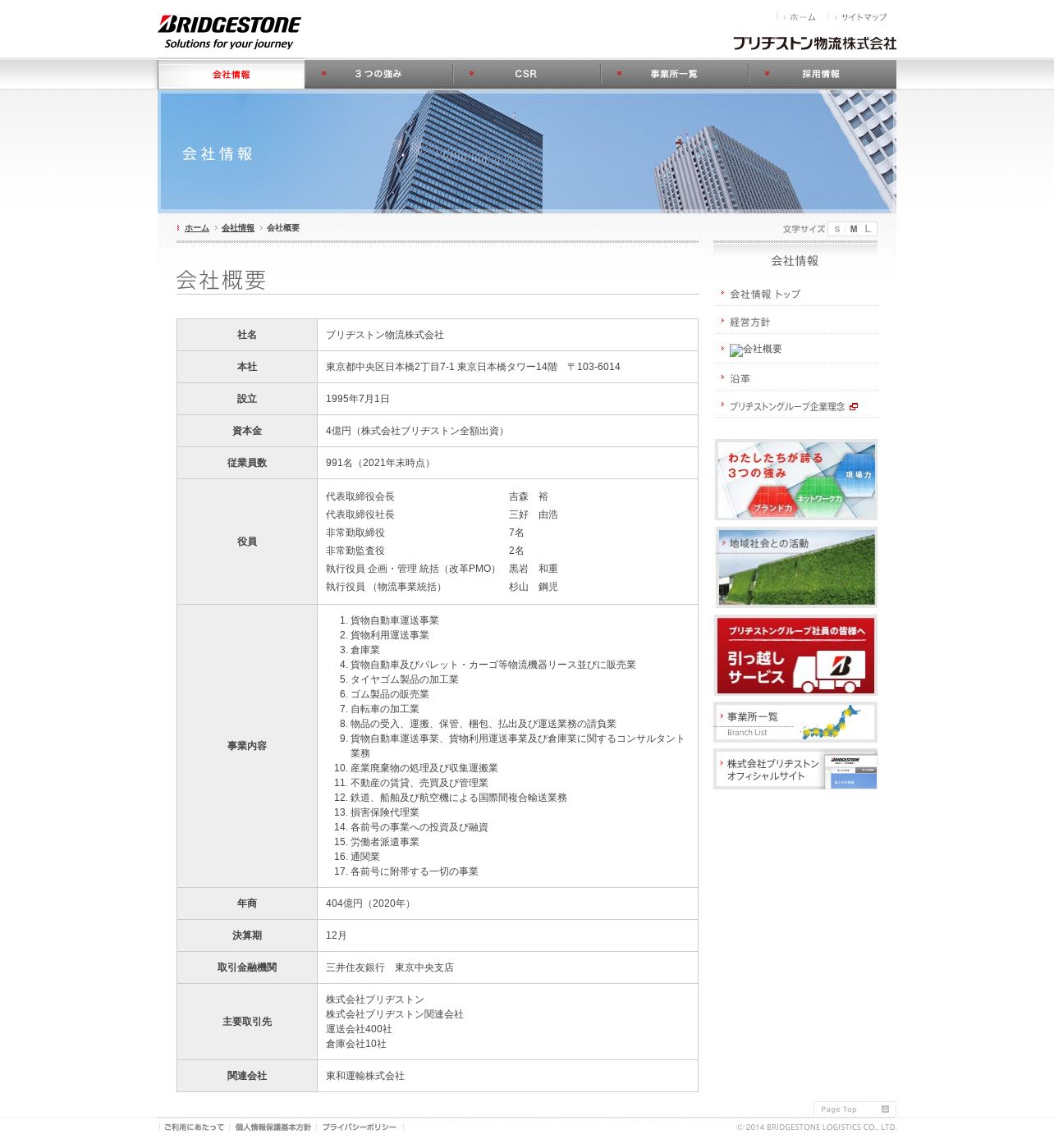Click the 991名 employee count
The height and width of the screenshot is (1148, 1054).
(x=380, y=463)
